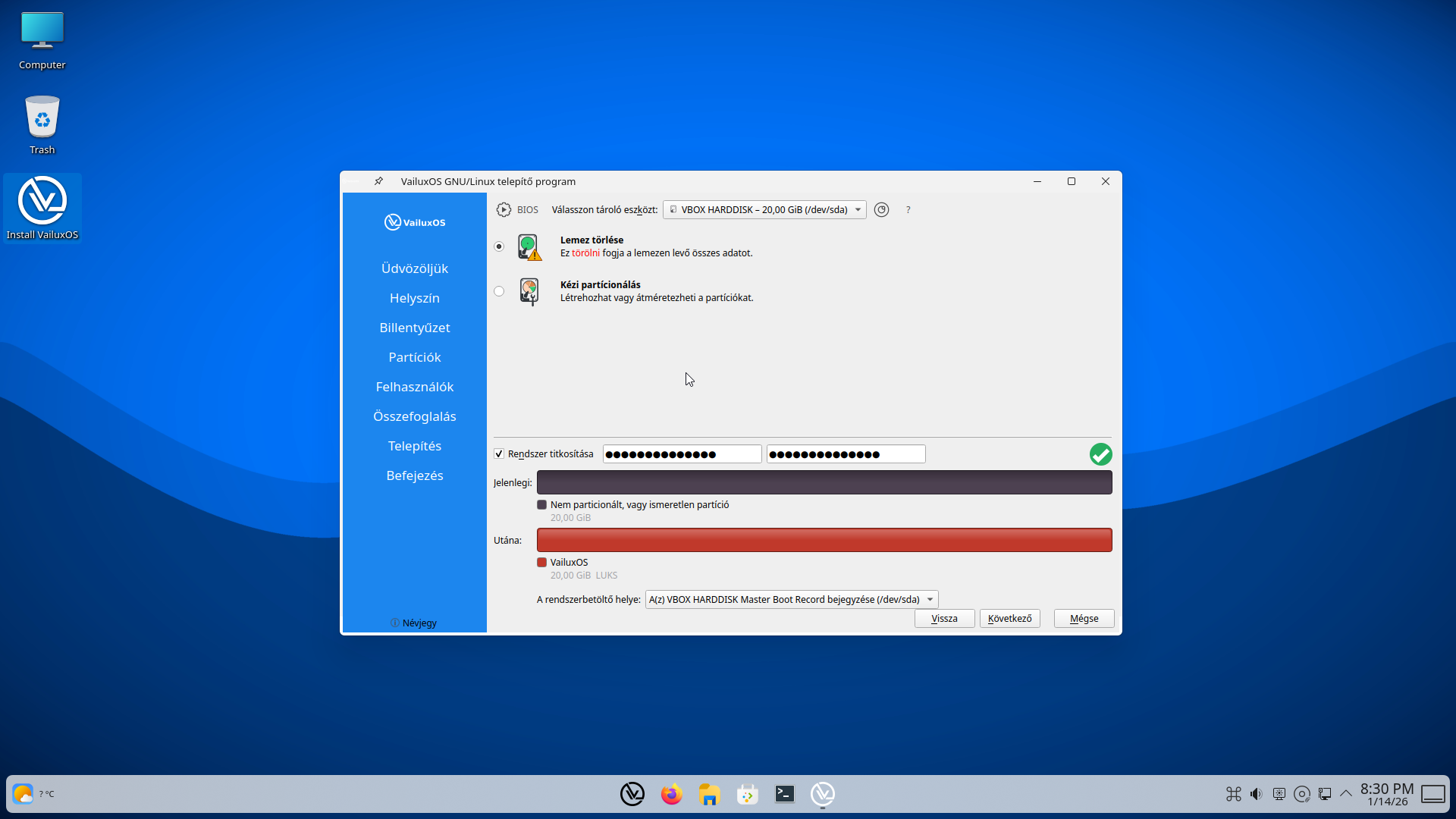Switch to the Partíciók step
1456x819 pixels.
tap(414, 356)
